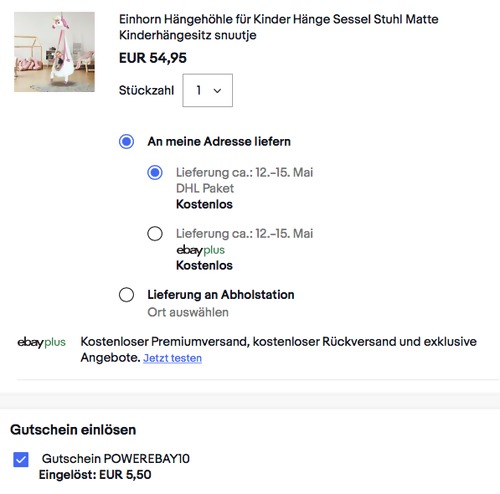Open the Stückzahl quantity dropdown
The height and width of the screenshot is (494, 500).
(x=207, y=90)
